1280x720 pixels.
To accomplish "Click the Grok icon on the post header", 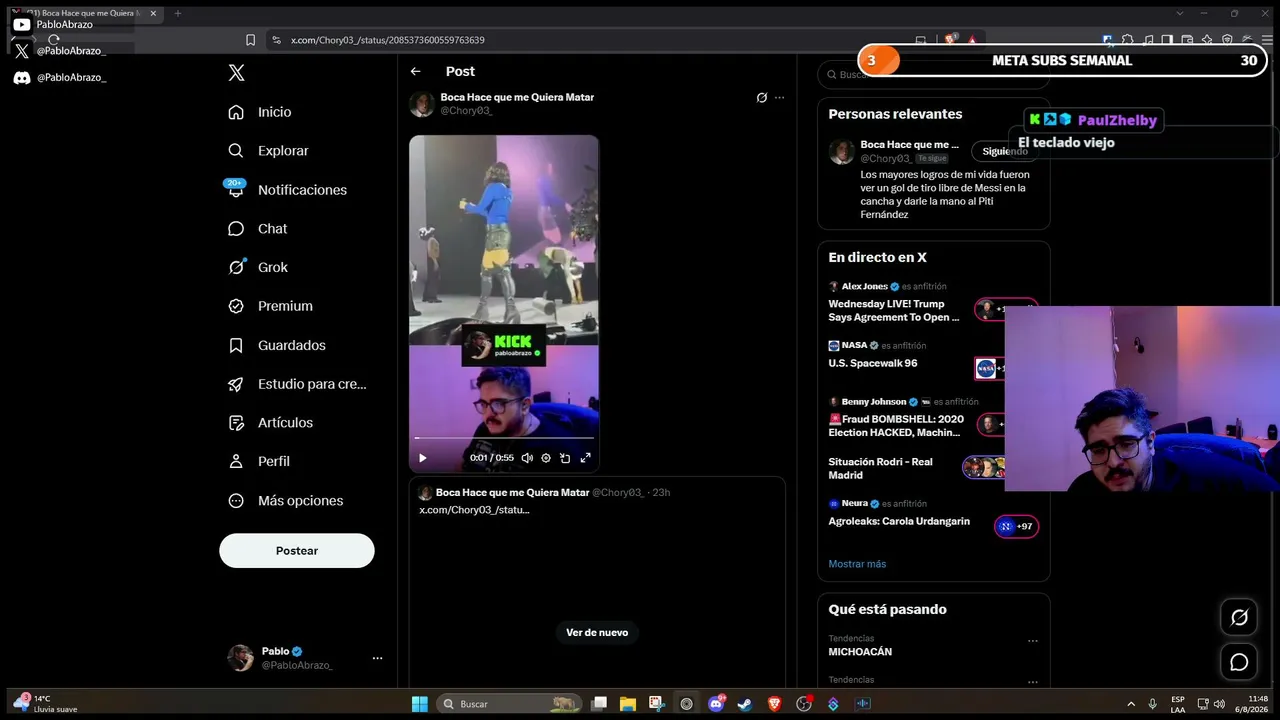I will coord(762,98).
